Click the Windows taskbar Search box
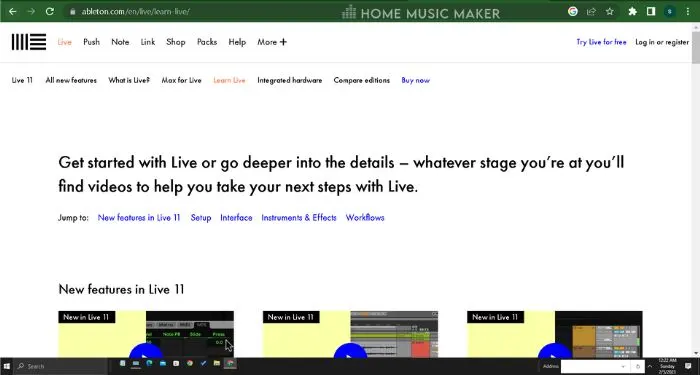 pos(60,366)
